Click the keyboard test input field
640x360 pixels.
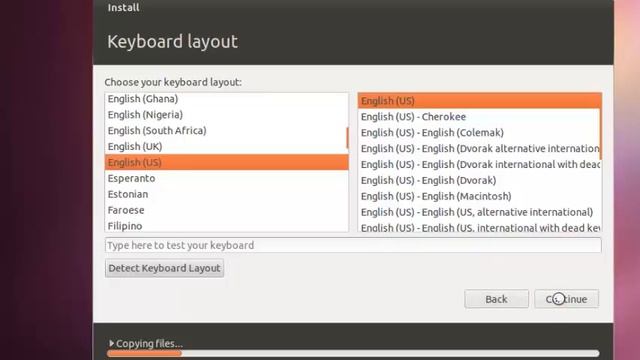(353, 245)
